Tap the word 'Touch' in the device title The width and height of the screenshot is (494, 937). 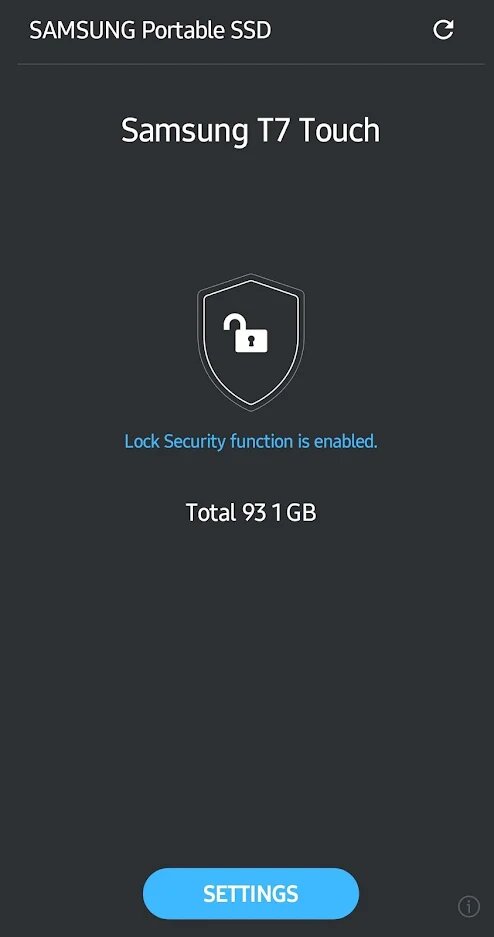[339, 129]
